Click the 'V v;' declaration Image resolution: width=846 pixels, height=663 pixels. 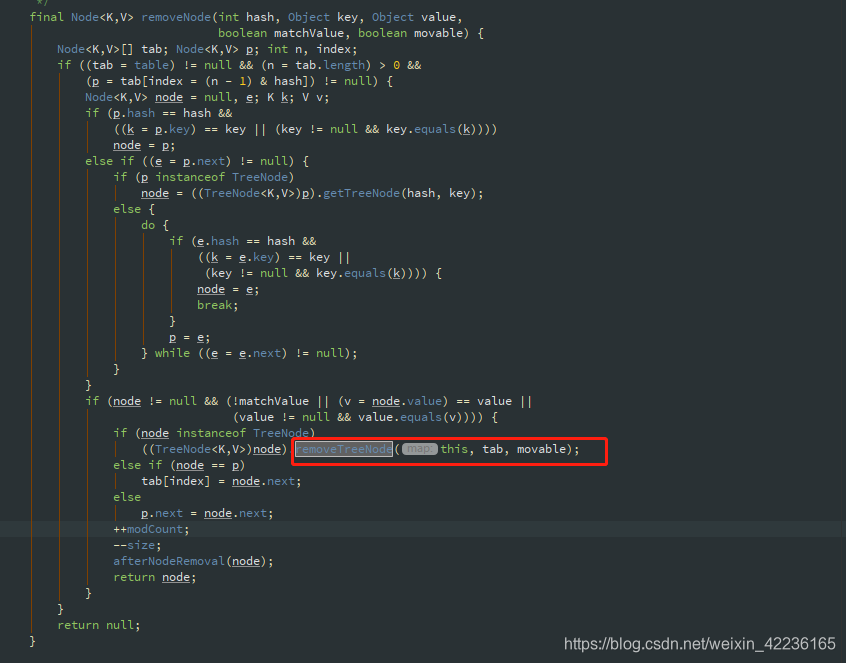click(316, 97)
